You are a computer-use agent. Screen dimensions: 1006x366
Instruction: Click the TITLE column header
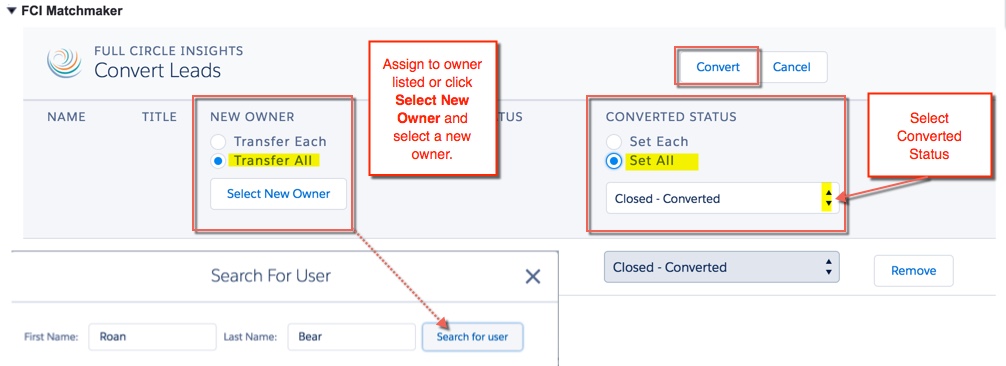pos(159,117)
